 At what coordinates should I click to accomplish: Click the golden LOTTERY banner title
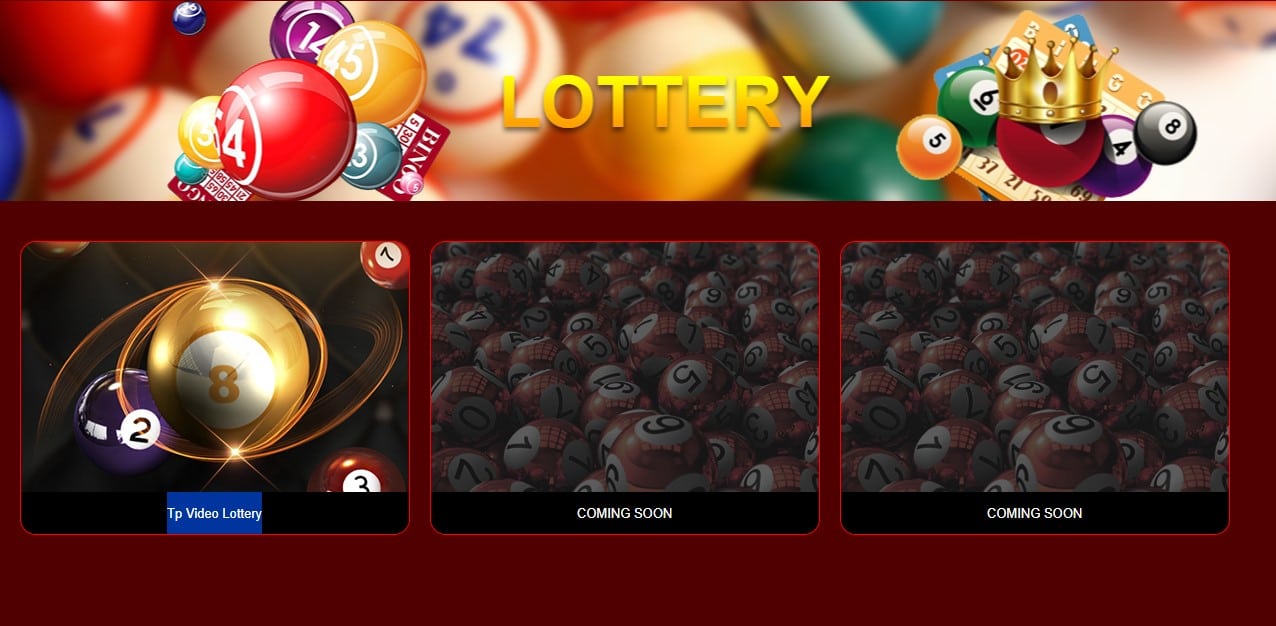pyautogui.click(x=664, y=103)
